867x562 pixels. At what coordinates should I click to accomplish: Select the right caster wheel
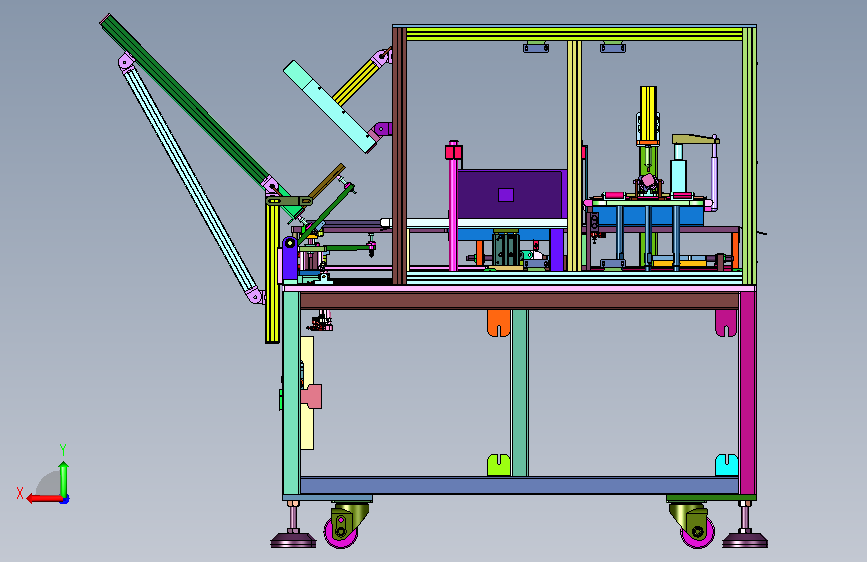click(697, 532)
